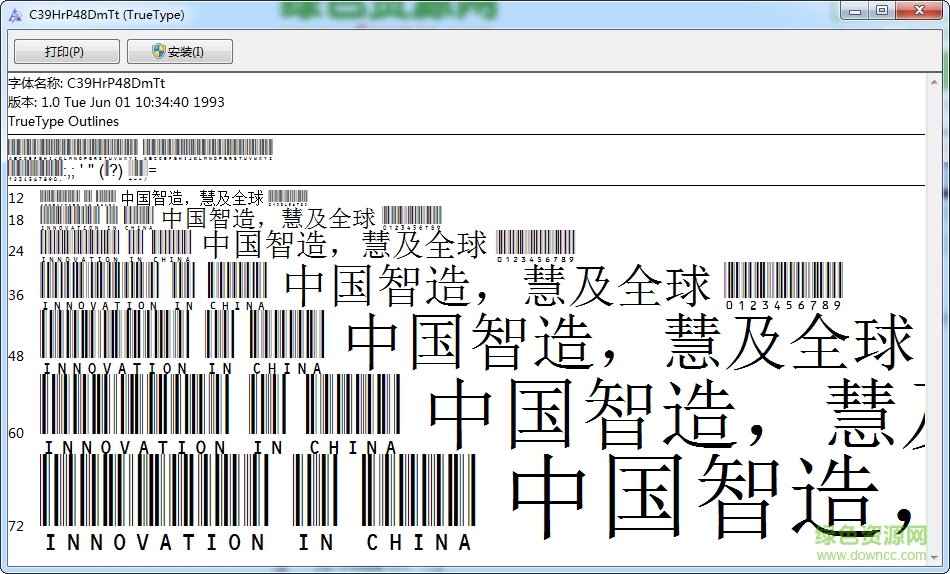
Task: Click the 安装(I) install button
Action: [x=179, y=52]
